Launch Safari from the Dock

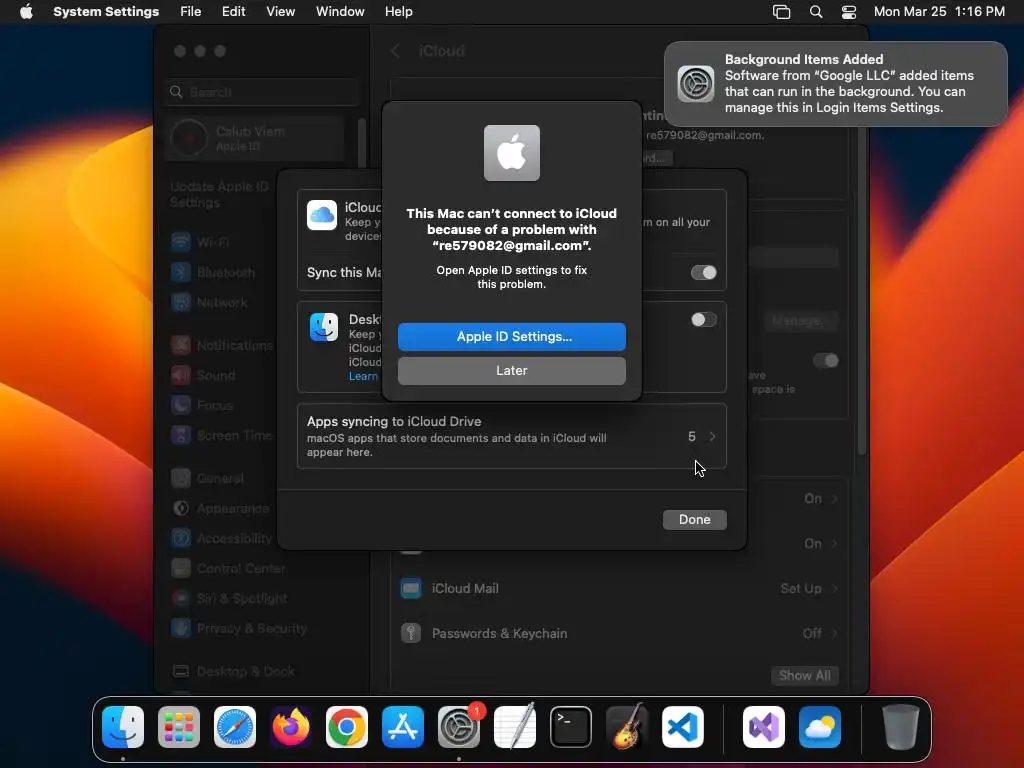tap(235, 727)
